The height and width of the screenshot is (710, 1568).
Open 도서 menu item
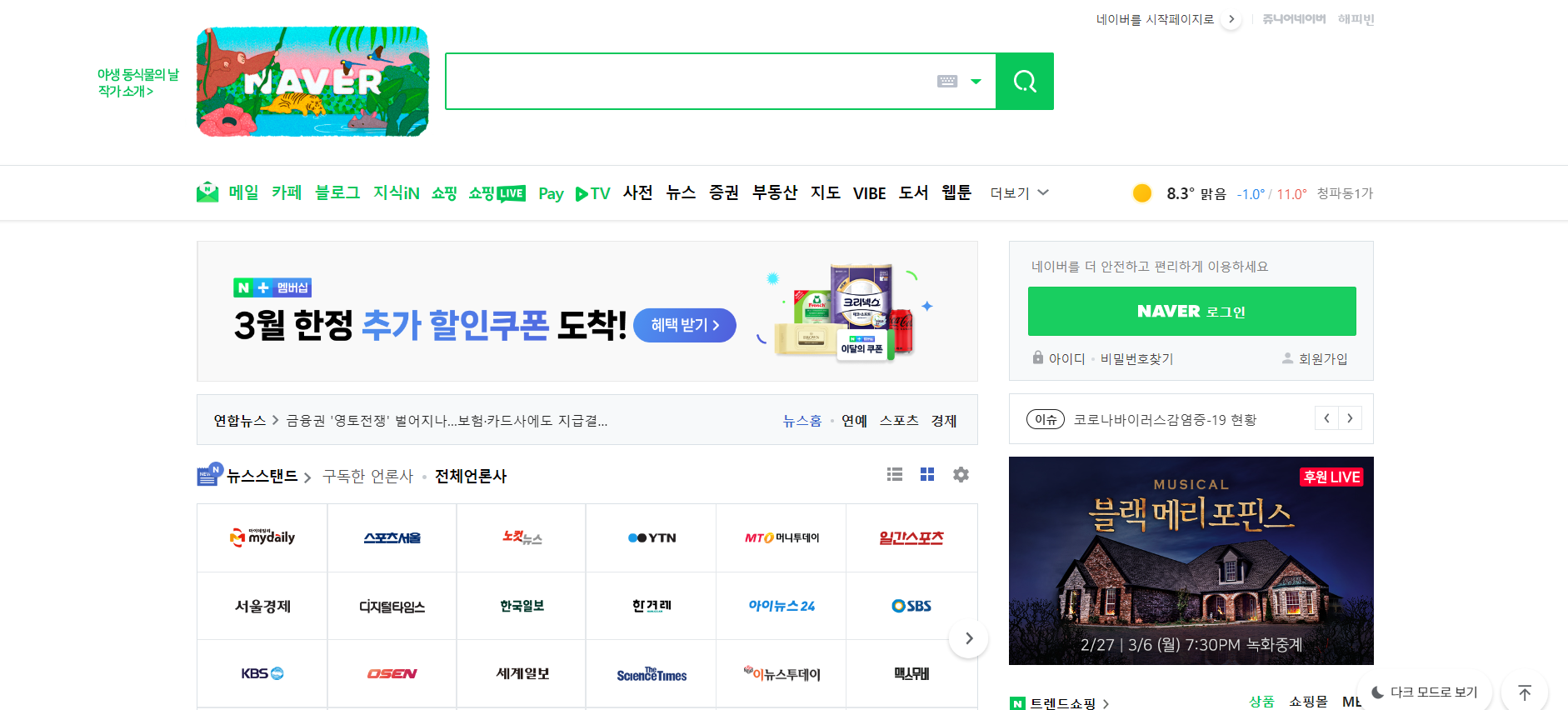[x=913, y=192]
